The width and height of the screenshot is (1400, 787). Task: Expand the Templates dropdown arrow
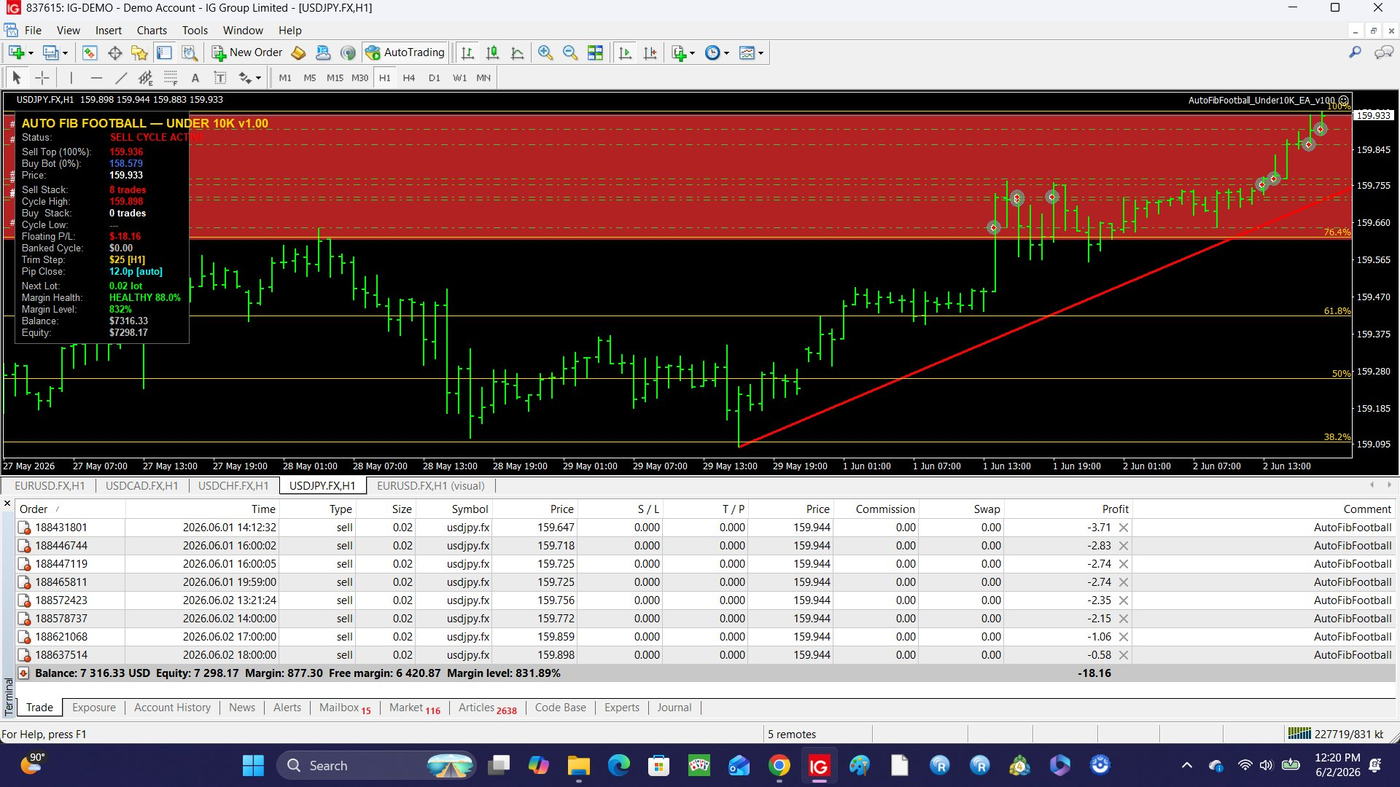[761, 53]
